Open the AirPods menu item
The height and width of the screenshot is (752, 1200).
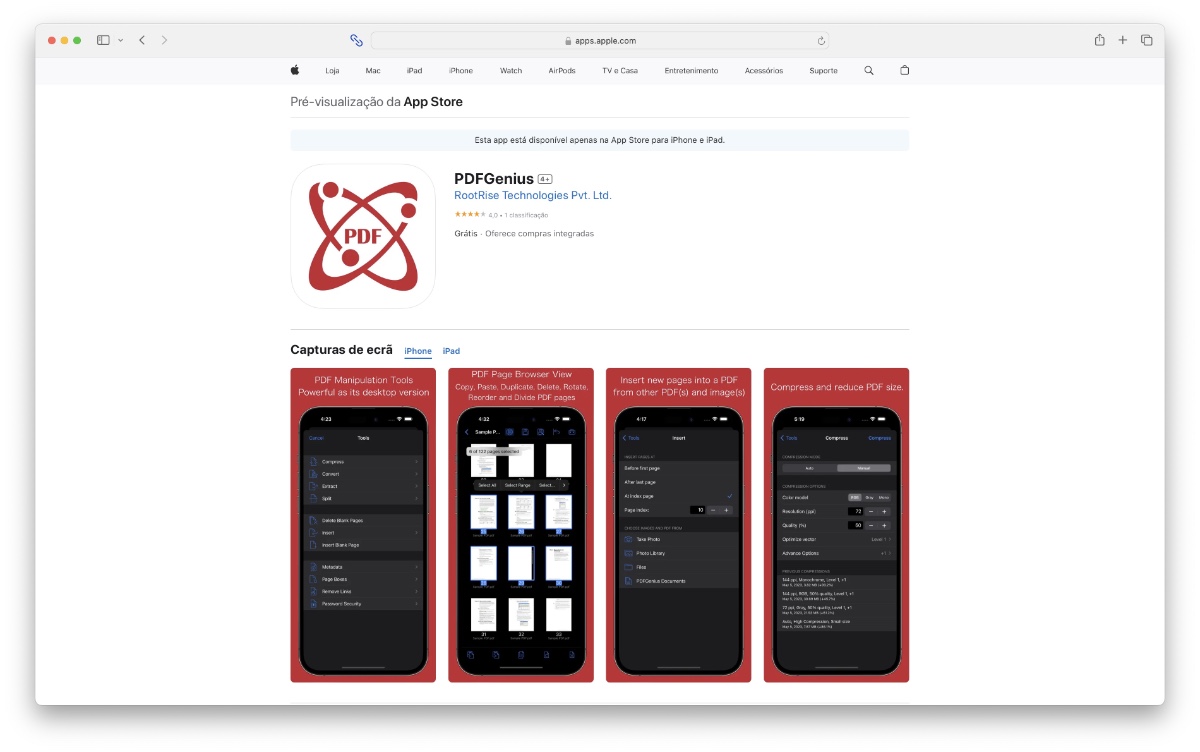click(x=562, y=71)
